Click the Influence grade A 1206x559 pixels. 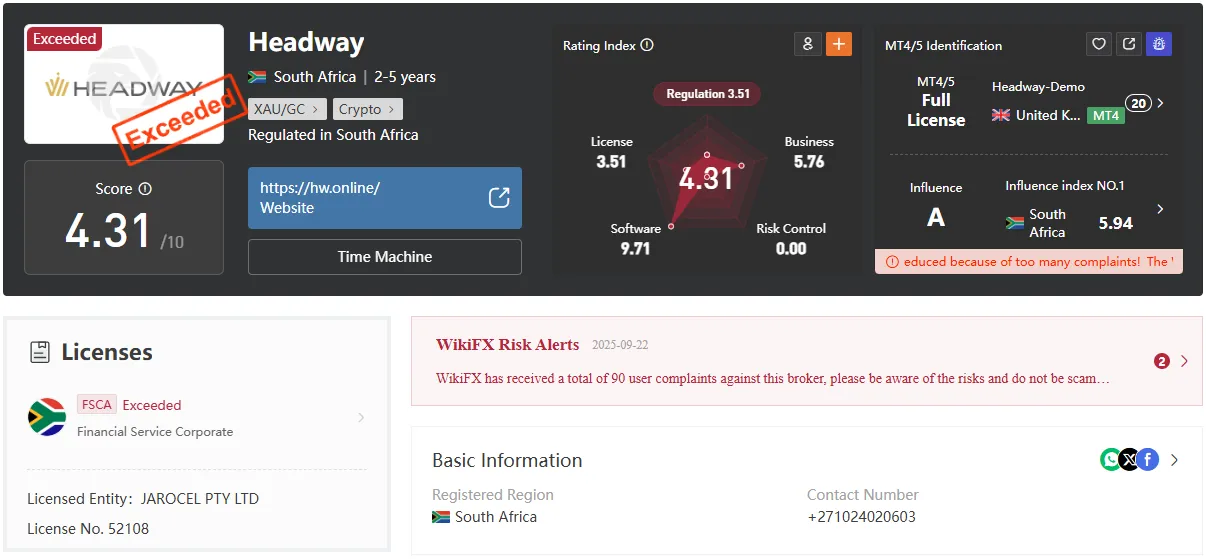coord(936,217)
